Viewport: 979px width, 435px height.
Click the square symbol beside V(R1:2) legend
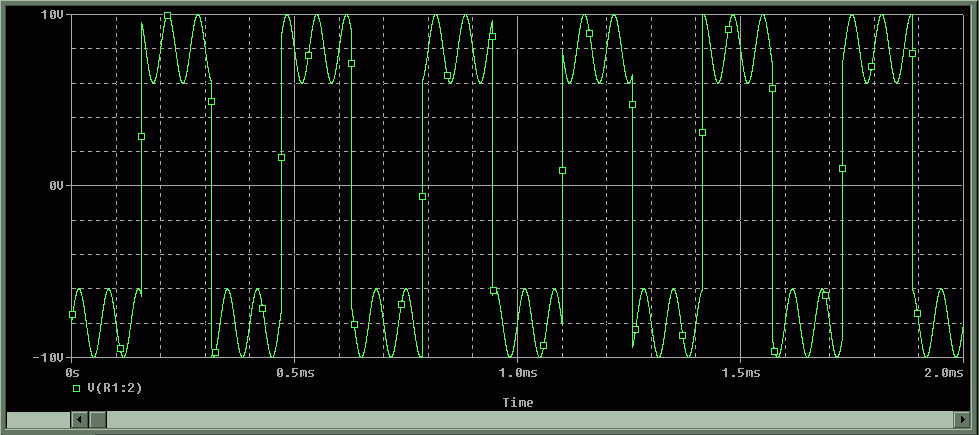[x=77, y=386]
